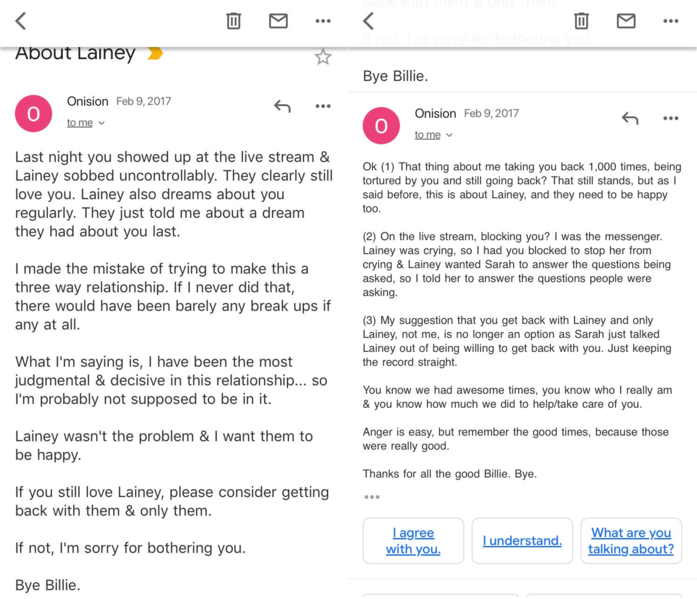Image resolution: width=697 pixels, height=599 pixels.
Task: Expand recipient details 'to me' on left
Action: coord(86,123)
